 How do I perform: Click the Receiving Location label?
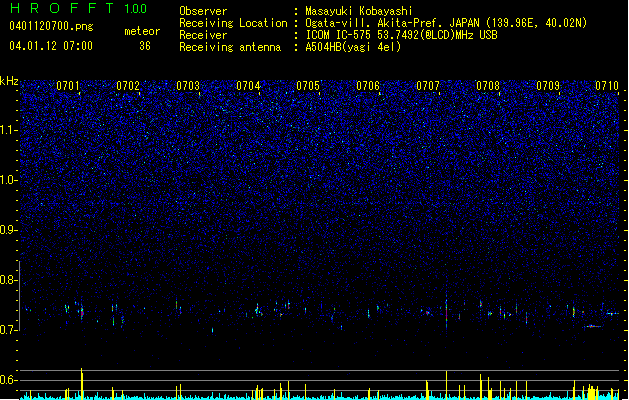click(x=233, y=23)
